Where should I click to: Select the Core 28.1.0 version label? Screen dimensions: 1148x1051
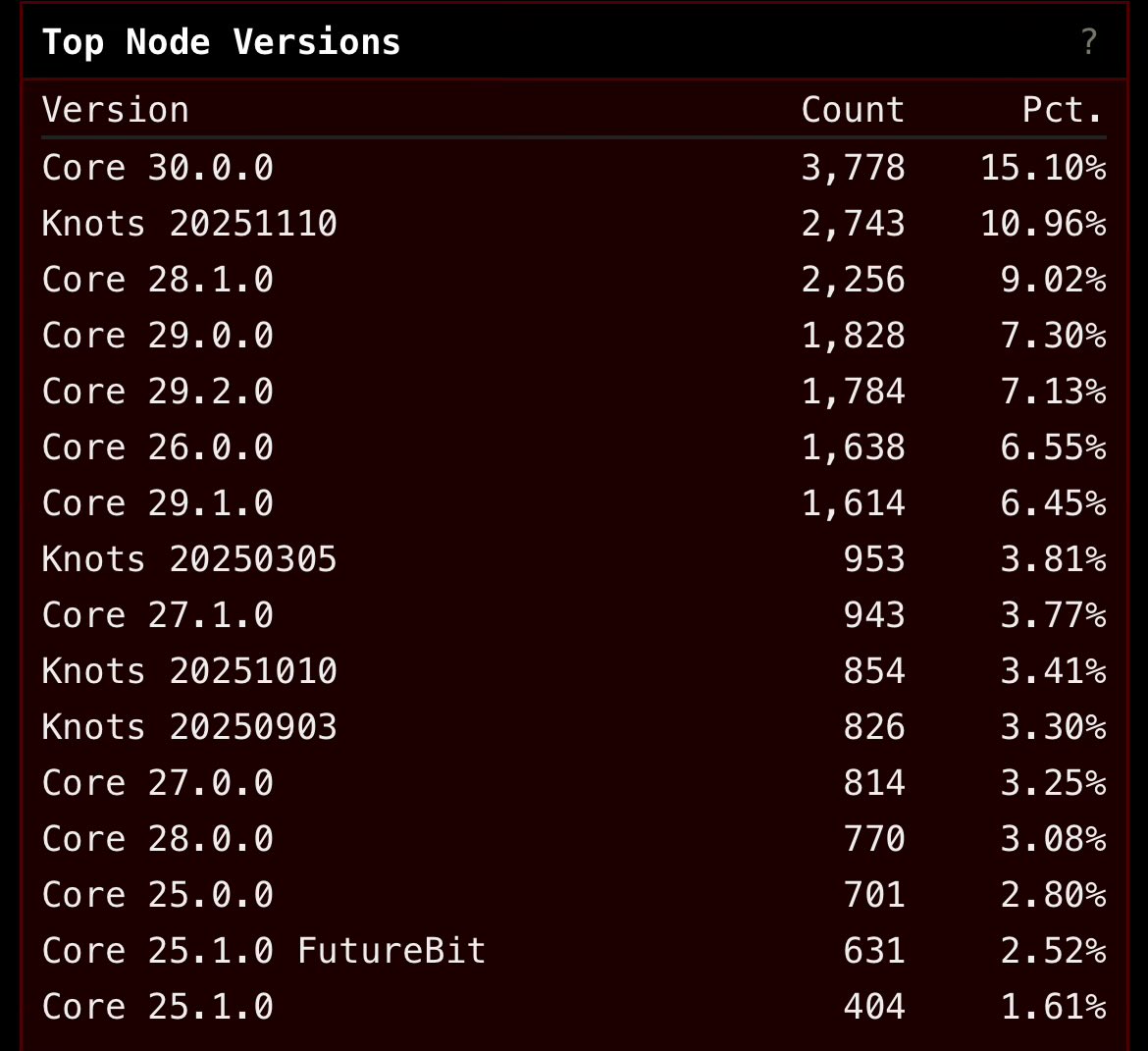(157, 280)
